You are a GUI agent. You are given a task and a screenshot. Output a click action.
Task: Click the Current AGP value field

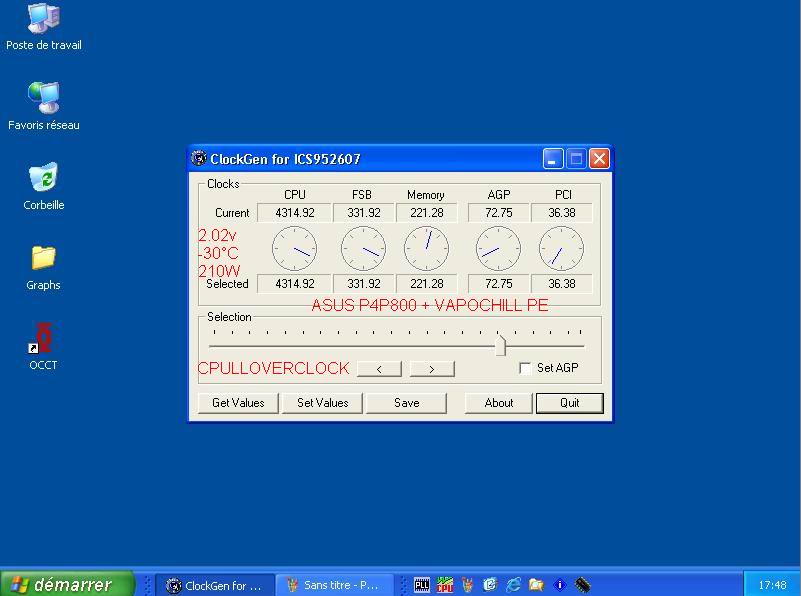(x=499, y=213)
